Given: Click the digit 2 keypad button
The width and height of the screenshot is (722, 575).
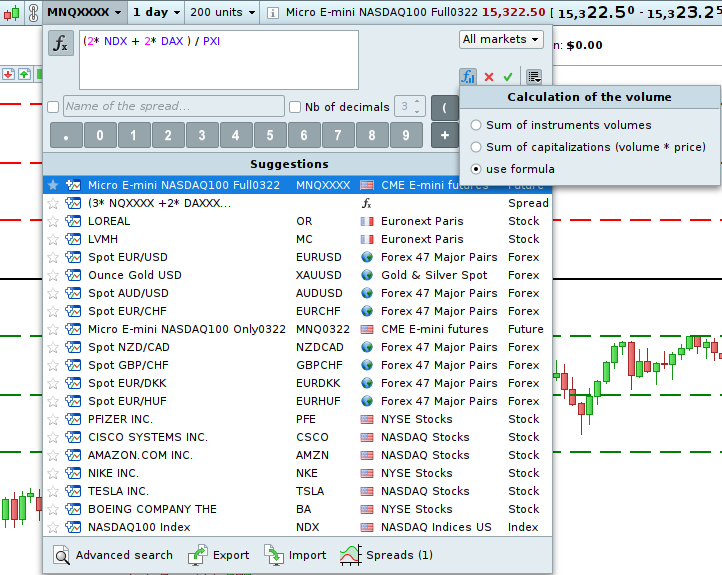Looking at the screenshot, I should point(168,135).
